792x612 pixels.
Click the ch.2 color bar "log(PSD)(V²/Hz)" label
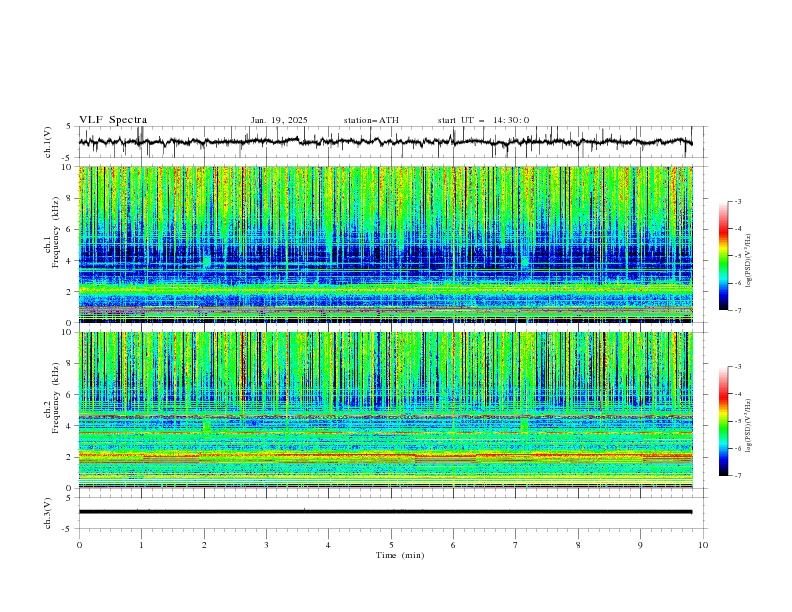coord(748,425)
